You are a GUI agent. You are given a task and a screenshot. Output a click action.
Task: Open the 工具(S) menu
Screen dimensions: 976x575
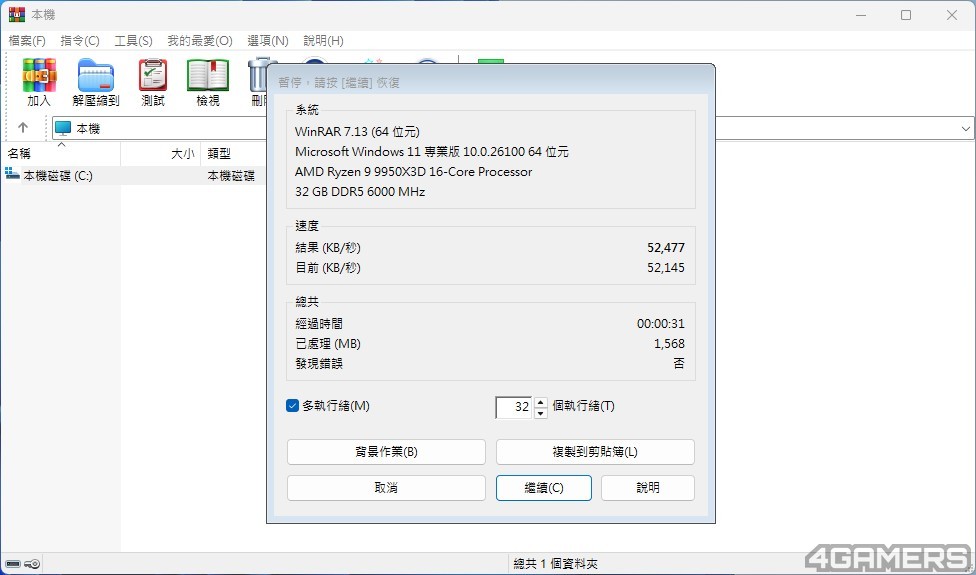click(133, 41)
